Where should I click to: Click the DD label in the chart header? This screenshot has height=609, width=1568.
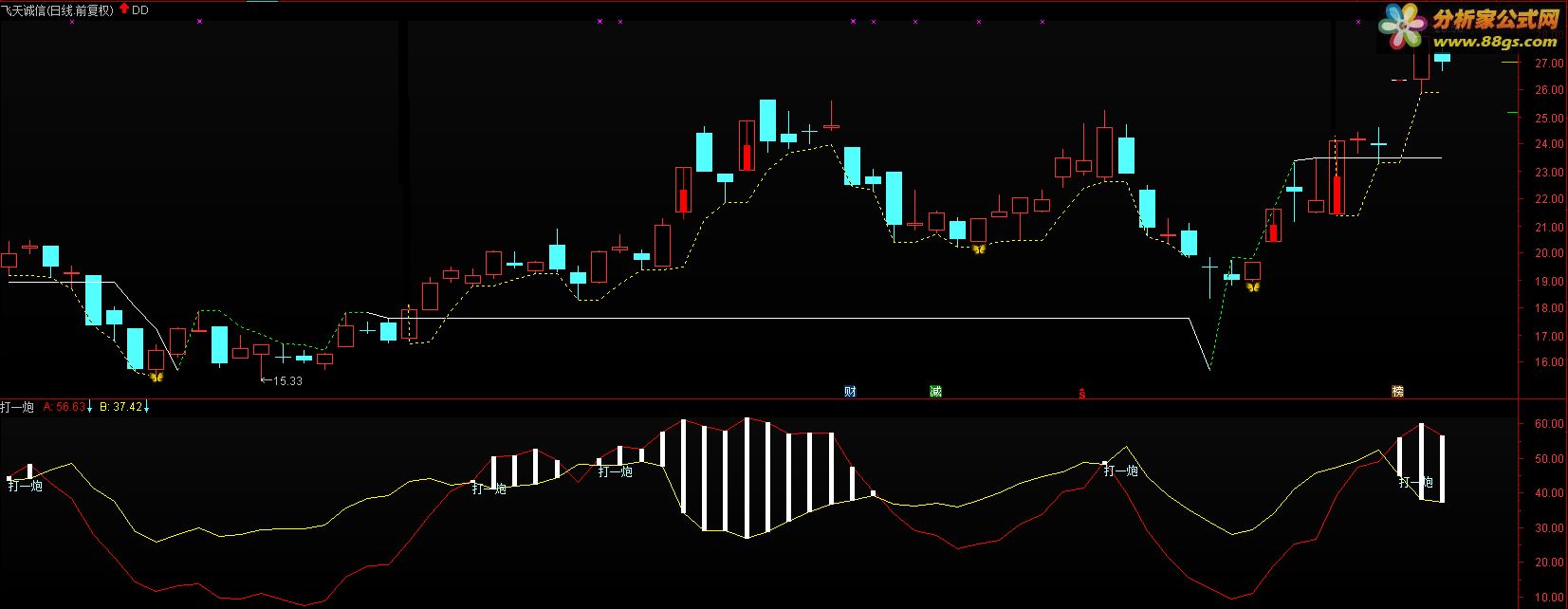[x=139, y=10]
